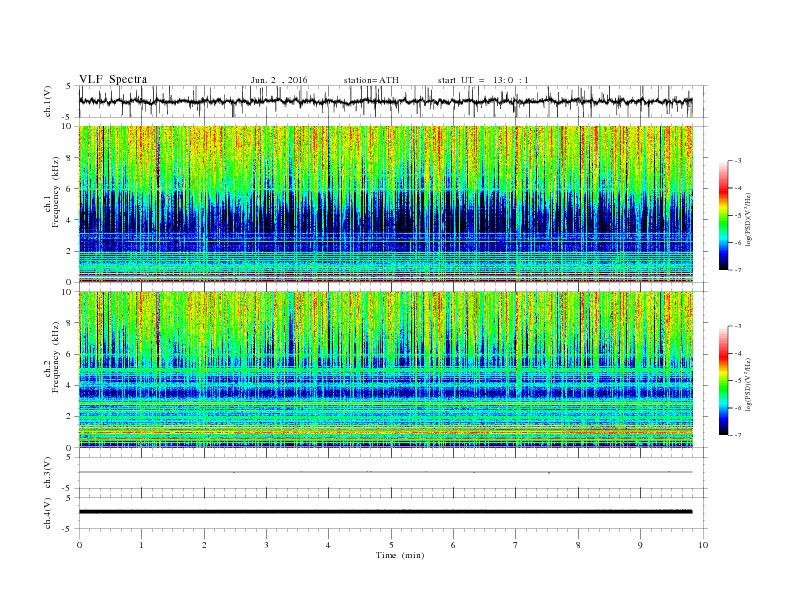792x612 pixels.
Task: Click the time axis tick label "8"
Action: click(x=578, y=545)
